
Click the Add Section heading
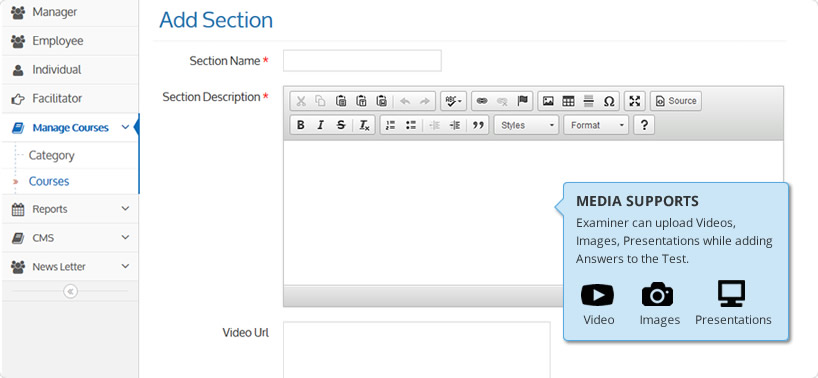tap(216, 20)
